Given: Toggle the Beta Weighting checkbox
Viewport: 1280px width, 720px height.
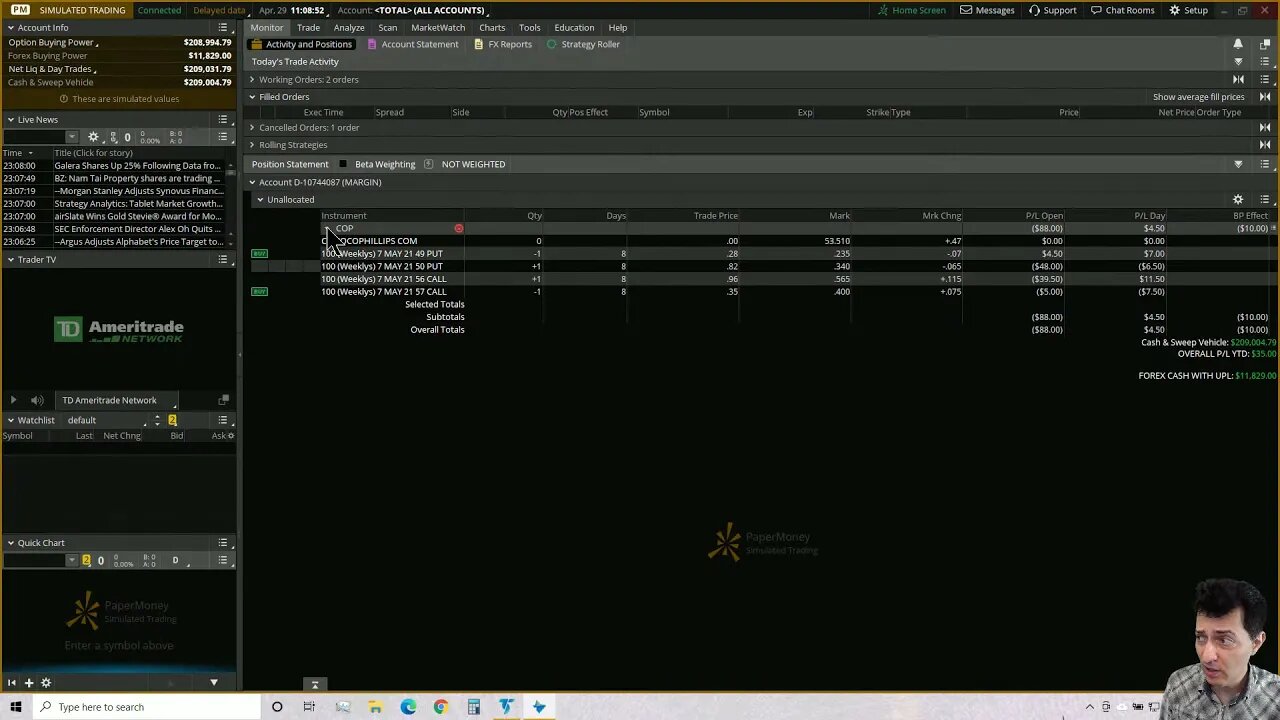Looking at the screenshot, I should (x=343, y=164).
